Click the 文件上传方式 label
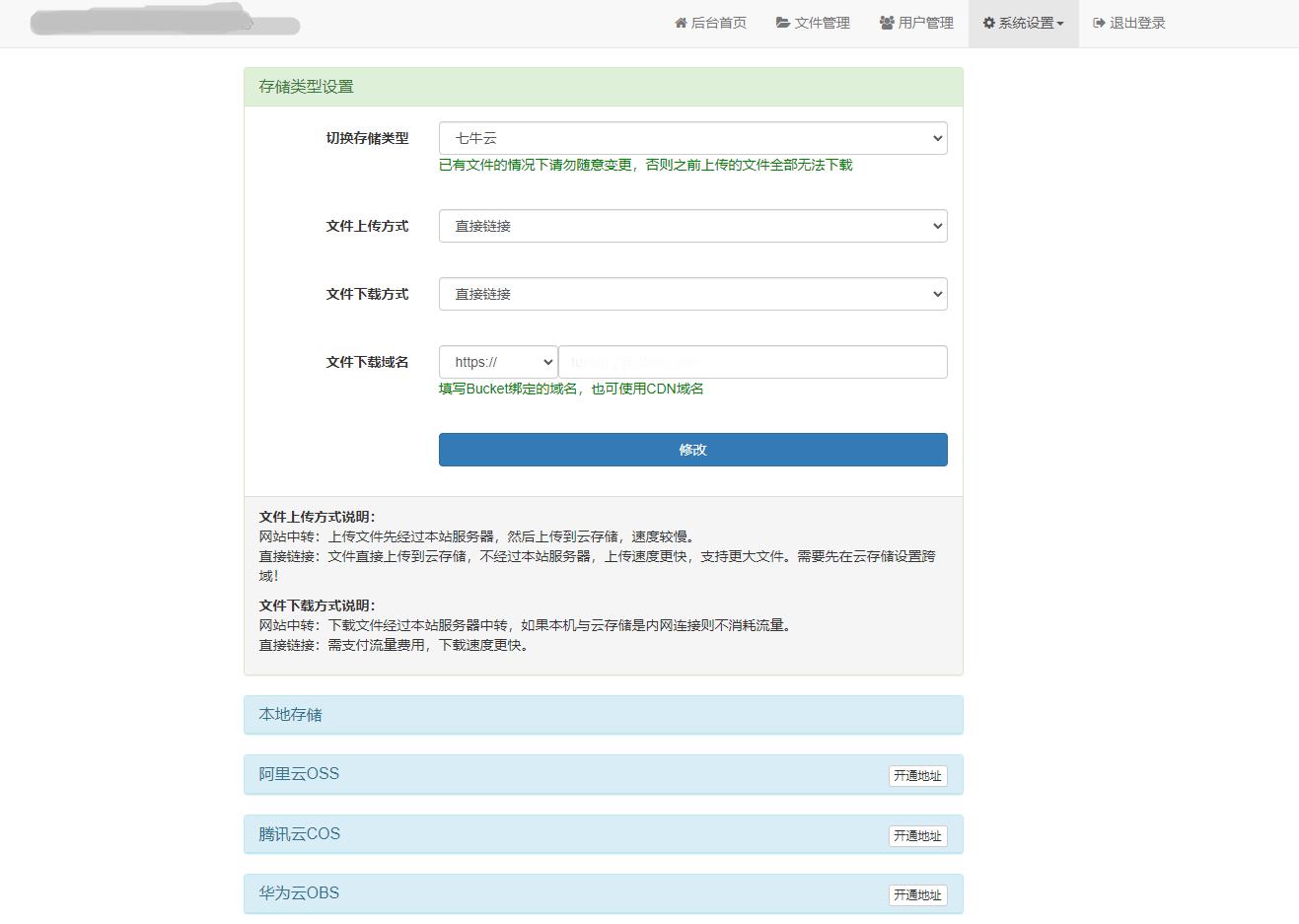 [x=367, y=226]
